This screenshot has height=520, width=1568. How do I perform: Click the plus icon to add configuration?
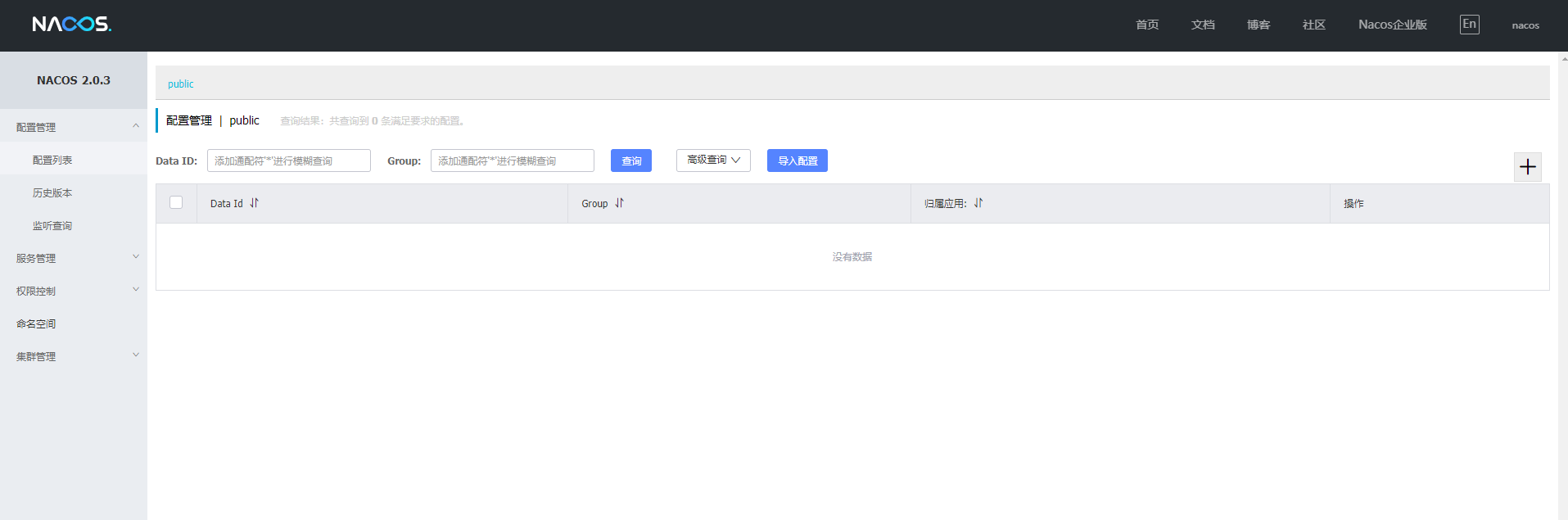tap(1527, 167)
